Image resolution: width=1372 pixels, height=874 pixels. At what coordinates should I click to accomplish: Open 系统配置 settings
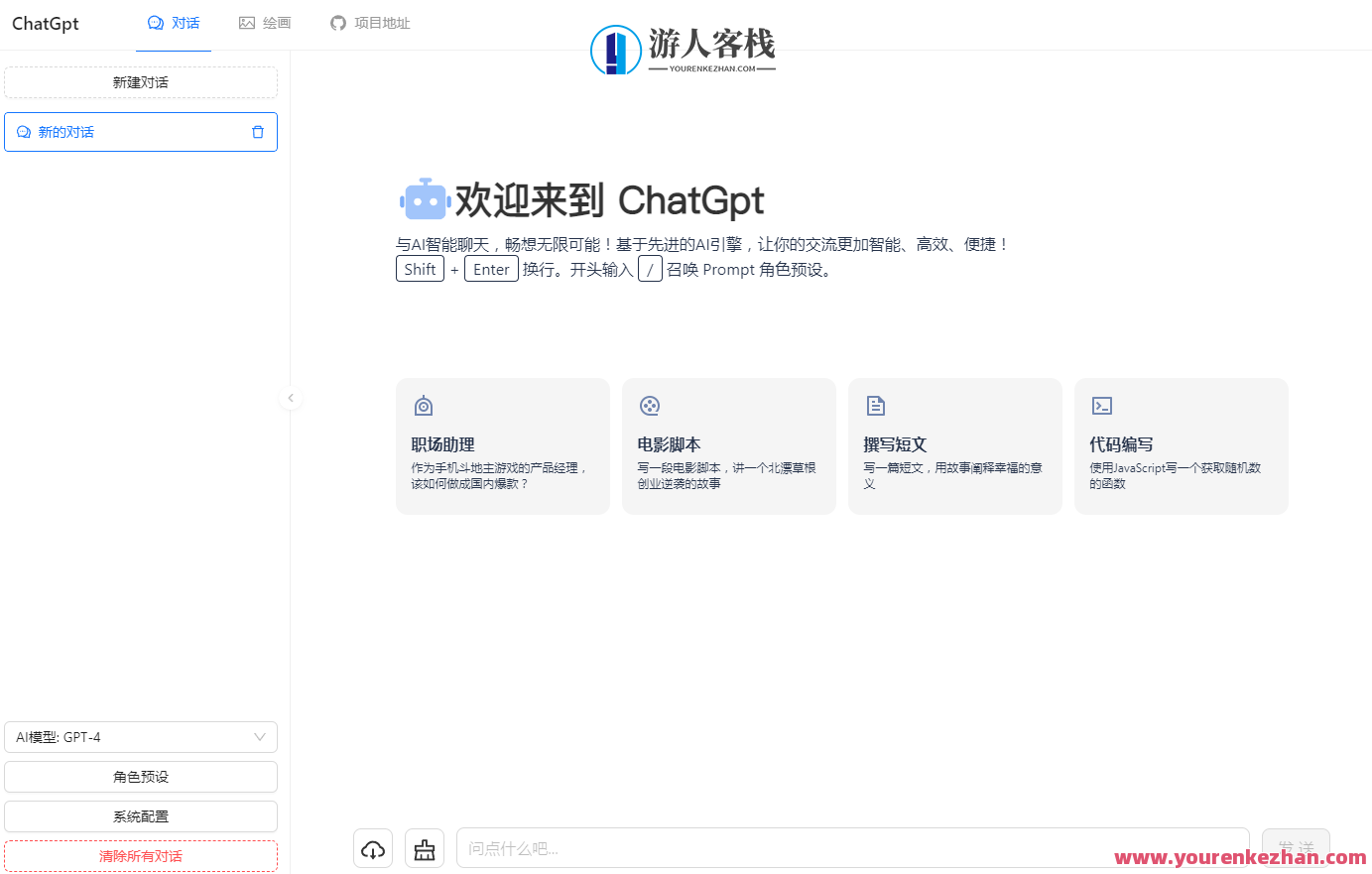pyautogui.click(x=140, y=815)
